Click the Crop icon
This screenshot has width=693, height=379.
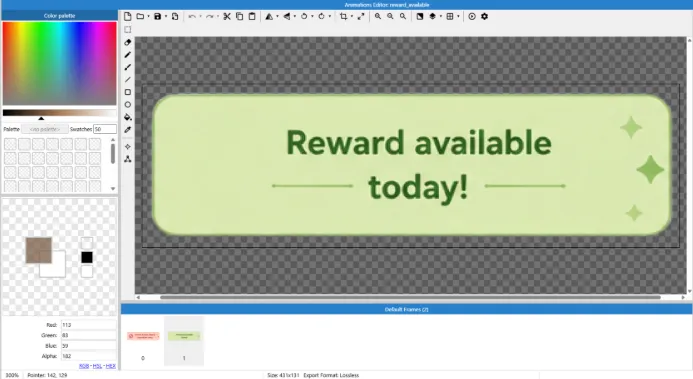[343, 16]
